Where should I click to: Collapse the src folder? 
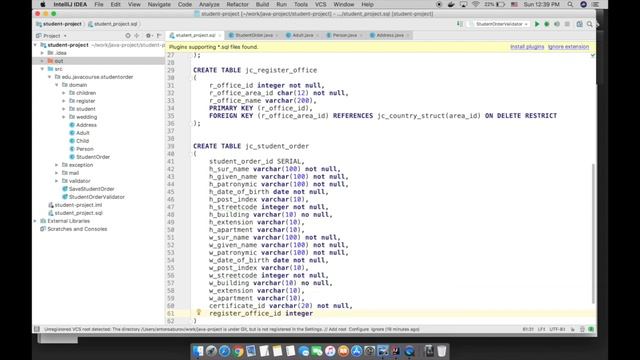tap(42, 69)
